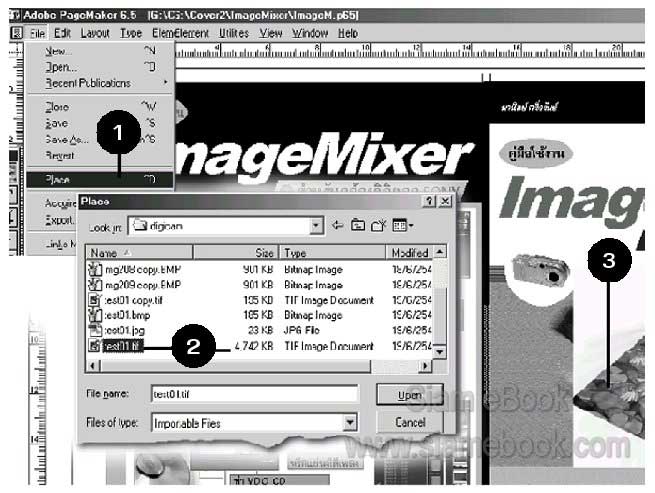Click the digital camera image on the page

point(540,269)
